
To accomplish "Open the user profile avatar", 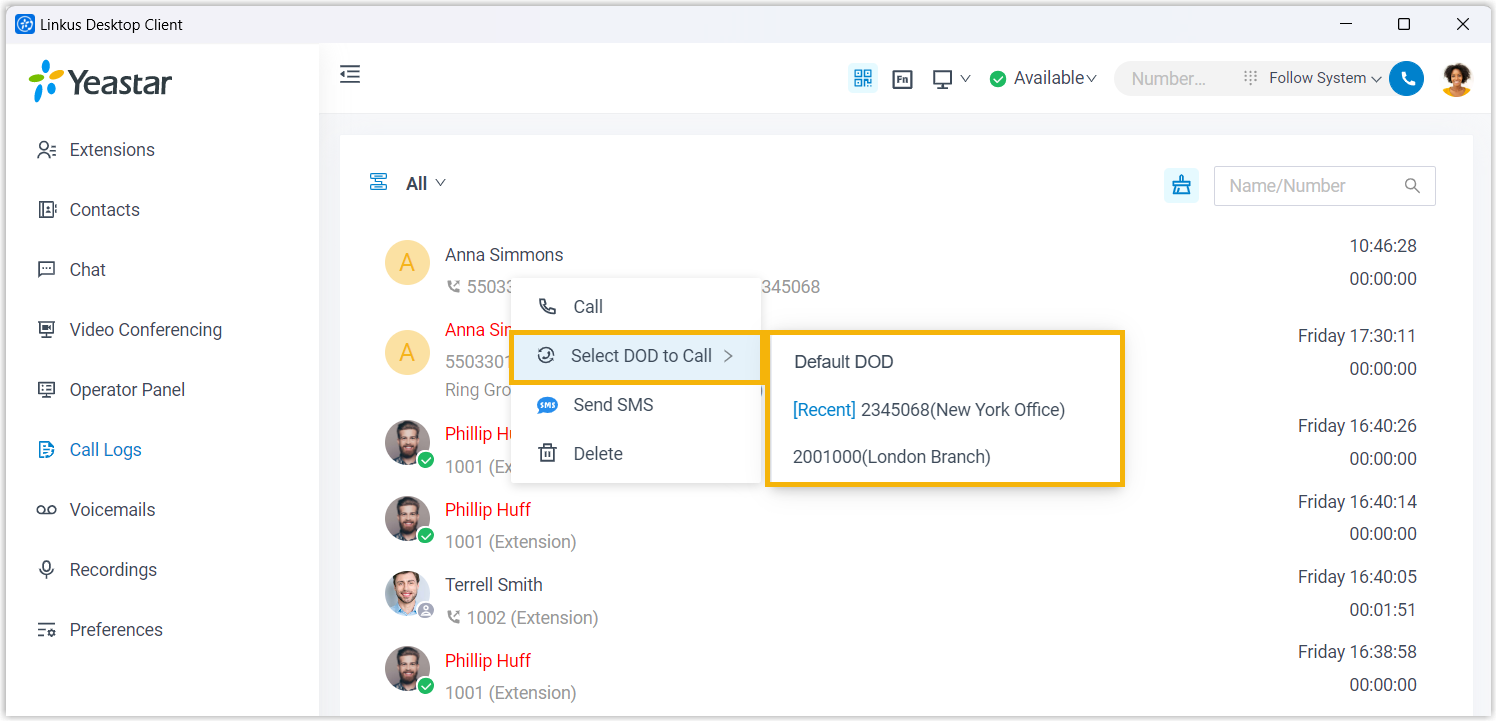I will [1456, 79].
